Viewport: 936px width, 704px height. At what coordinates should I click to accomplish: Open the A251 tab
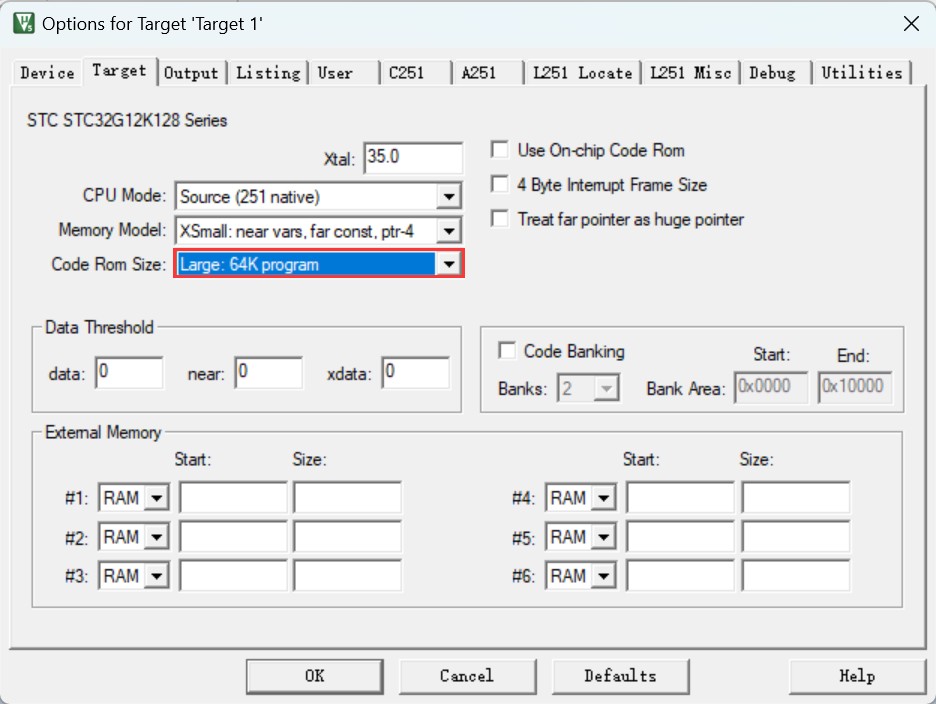[x=487, y=73]
